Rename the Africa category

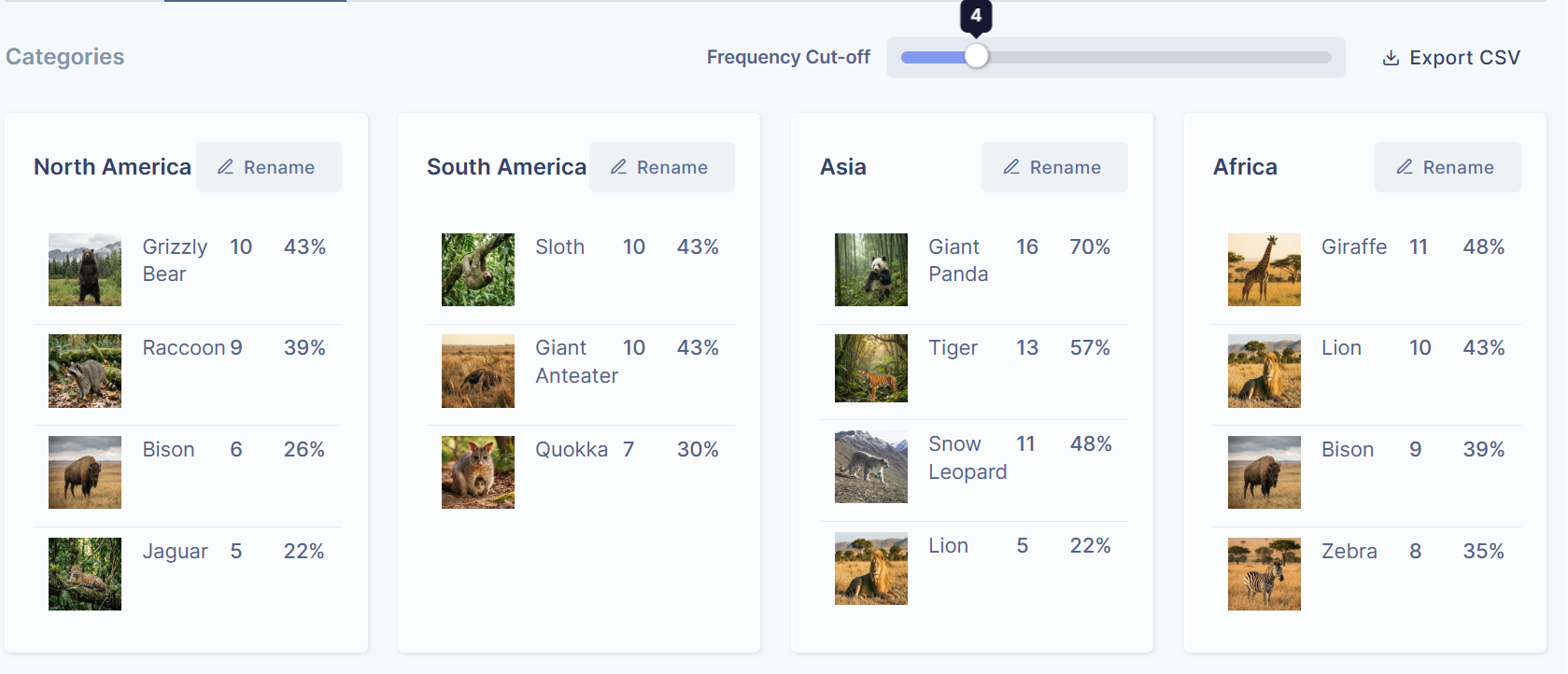click(x=1447, y=166)
